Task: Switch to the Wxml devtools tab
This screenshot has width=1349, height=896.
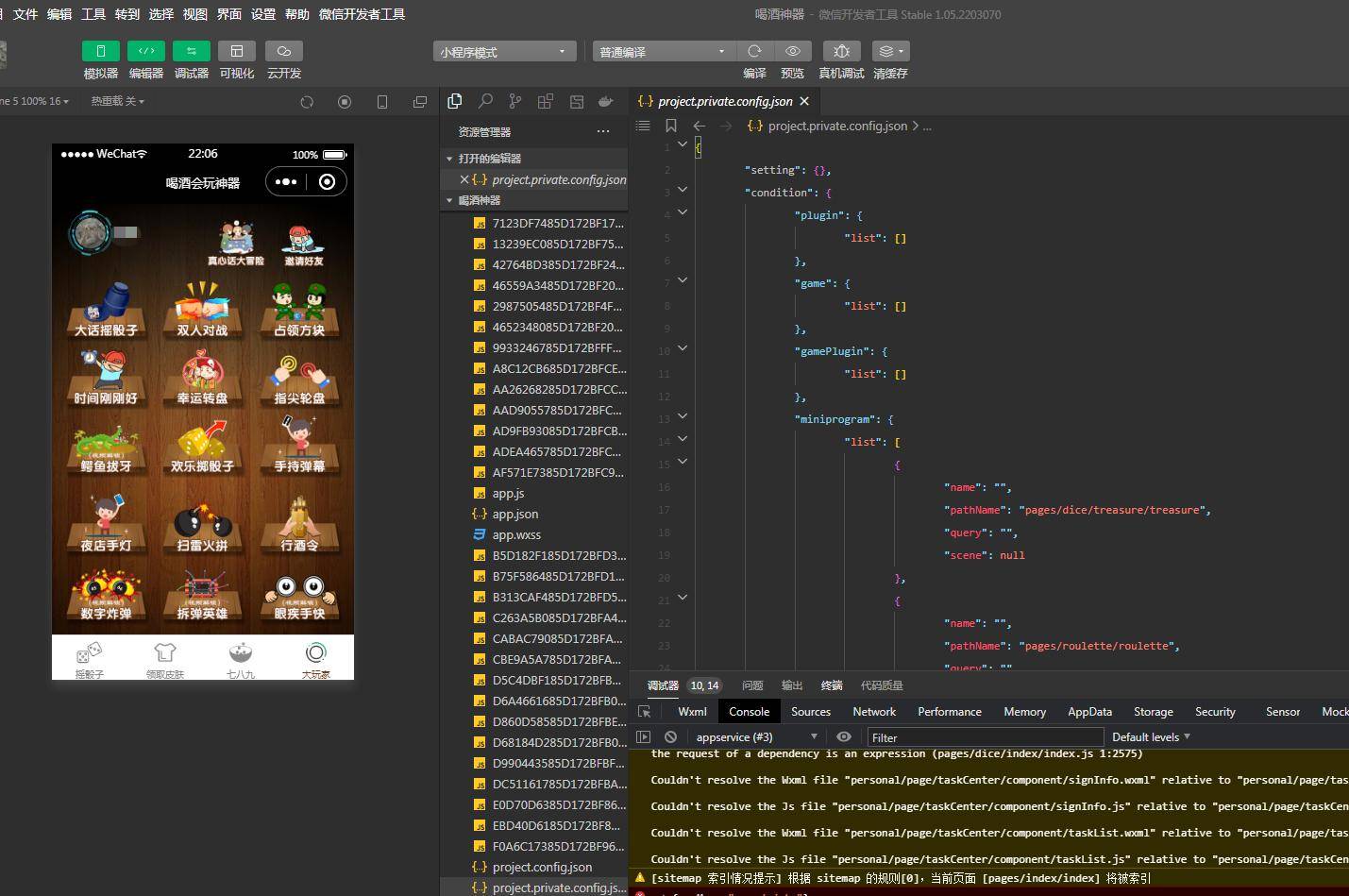Action: [692, 712]
